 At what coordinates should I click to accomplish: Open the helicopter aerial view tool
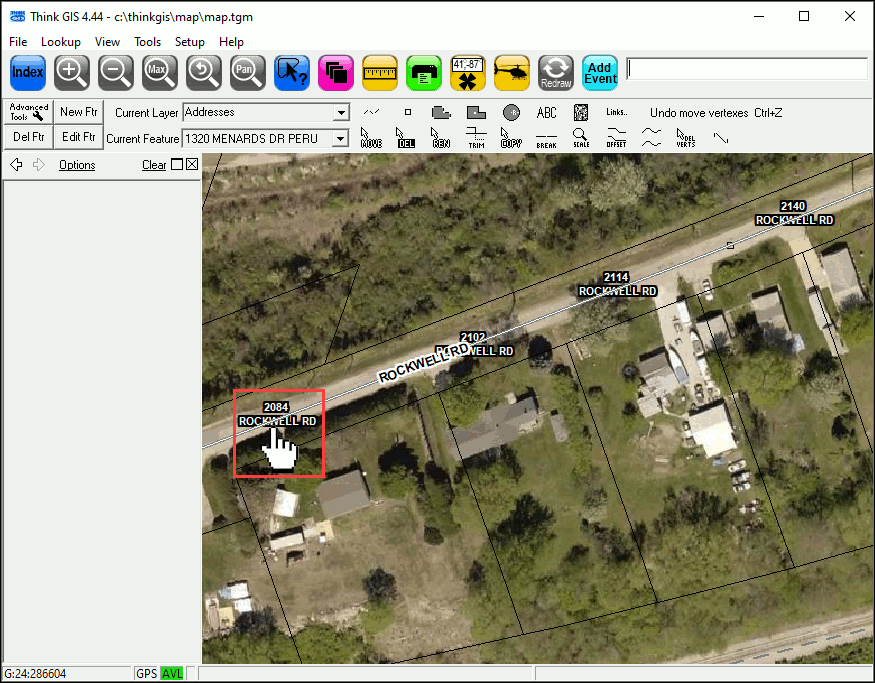click(512, 72)
